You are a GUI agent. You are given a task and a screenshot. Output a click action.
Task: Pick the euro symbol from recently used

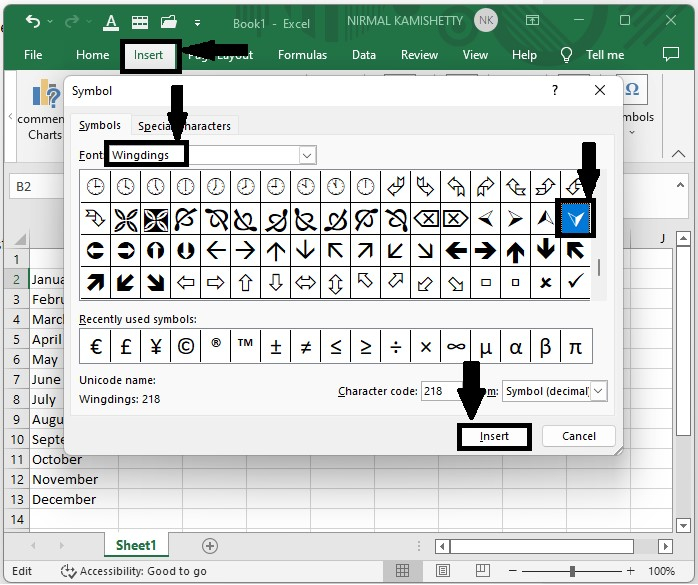coord(96,346)
